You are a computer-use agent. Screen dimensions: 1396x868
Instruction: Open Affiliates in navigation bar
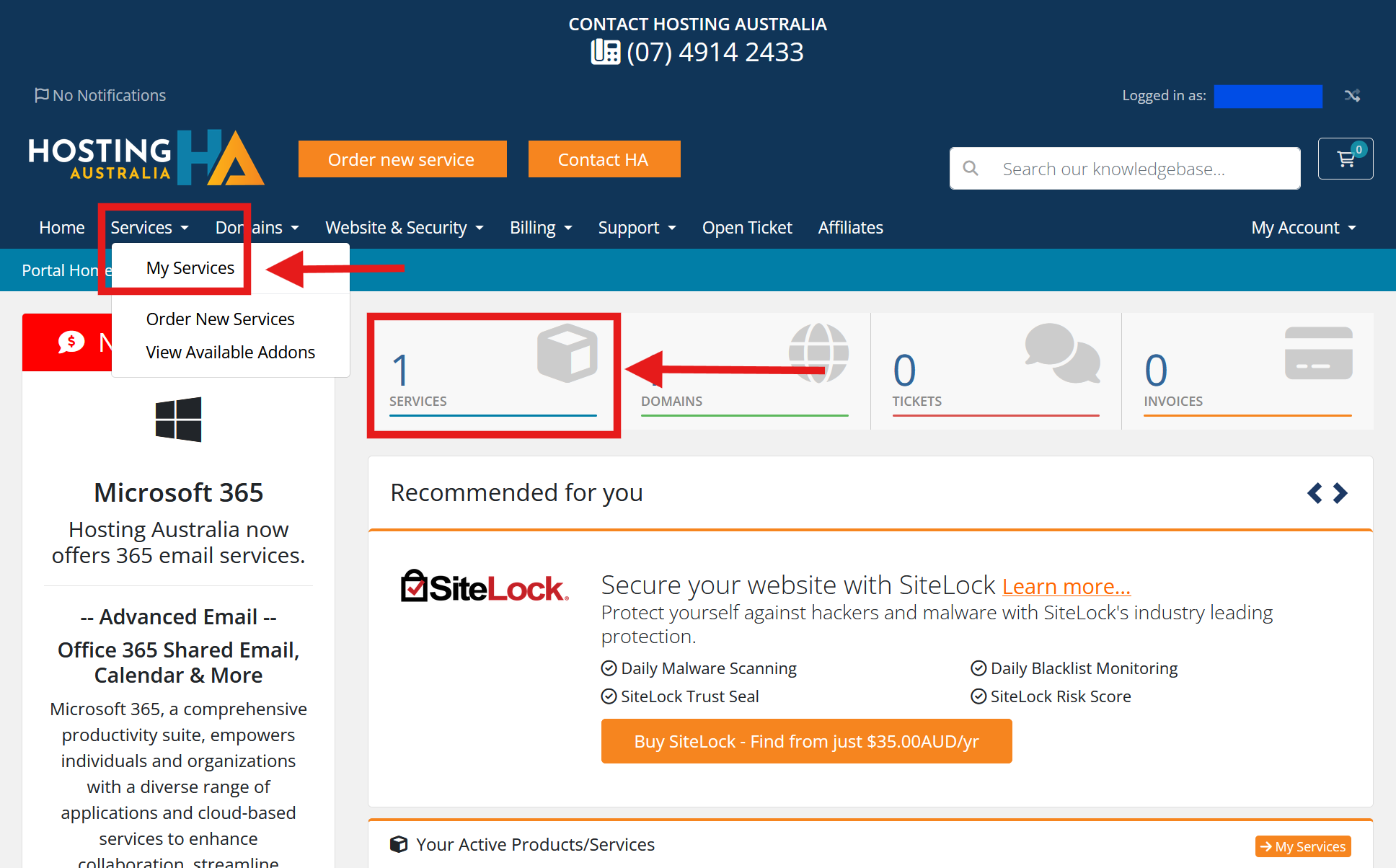click(x=851, y=228)
